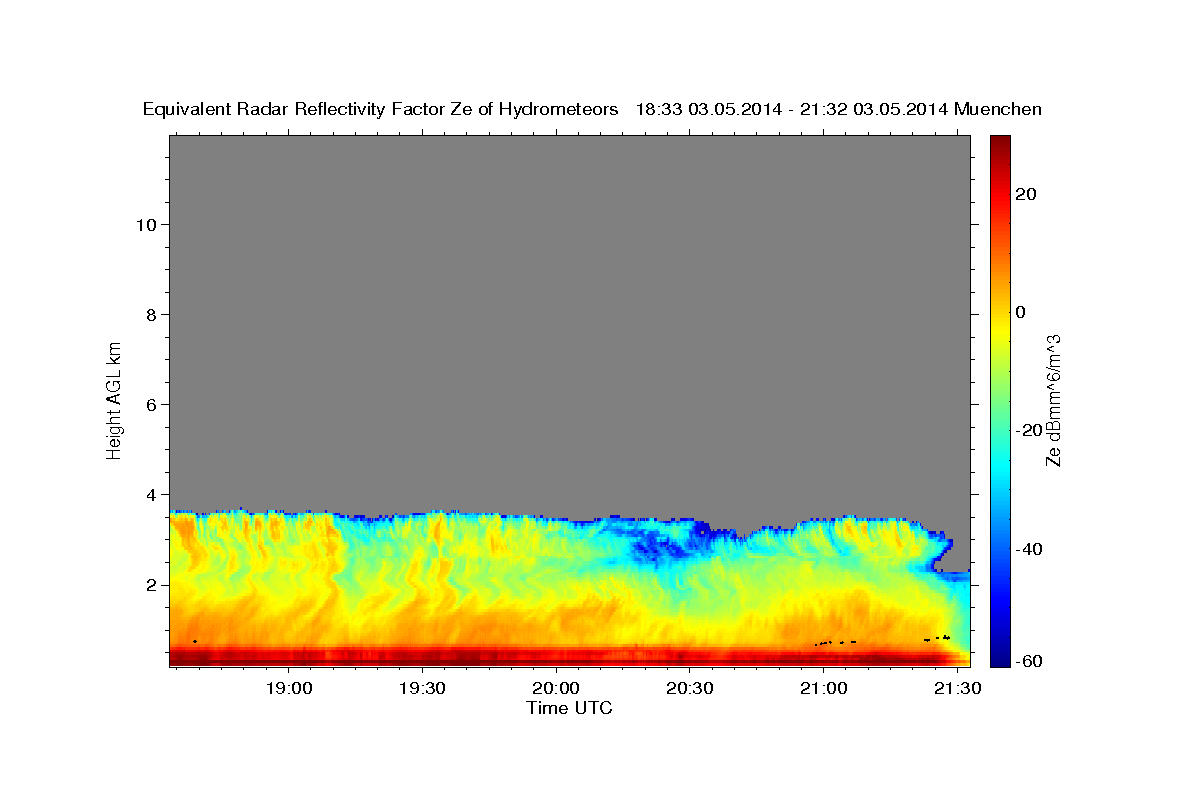Click the colorbar tick value '-60'
Screen dimensions: 1200x800
[x=1028, y=662]
